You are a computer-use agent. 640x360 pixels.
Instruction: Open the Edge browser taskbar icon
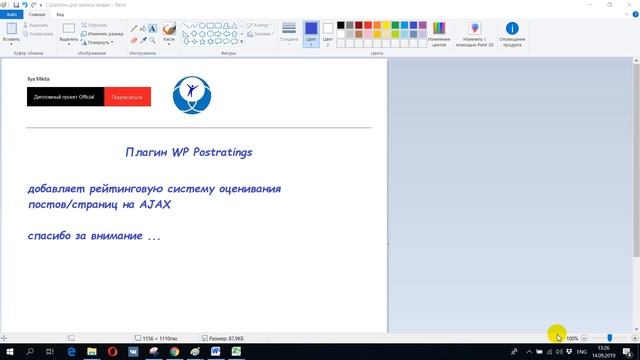pyautogui.click(x=71, y=351)
